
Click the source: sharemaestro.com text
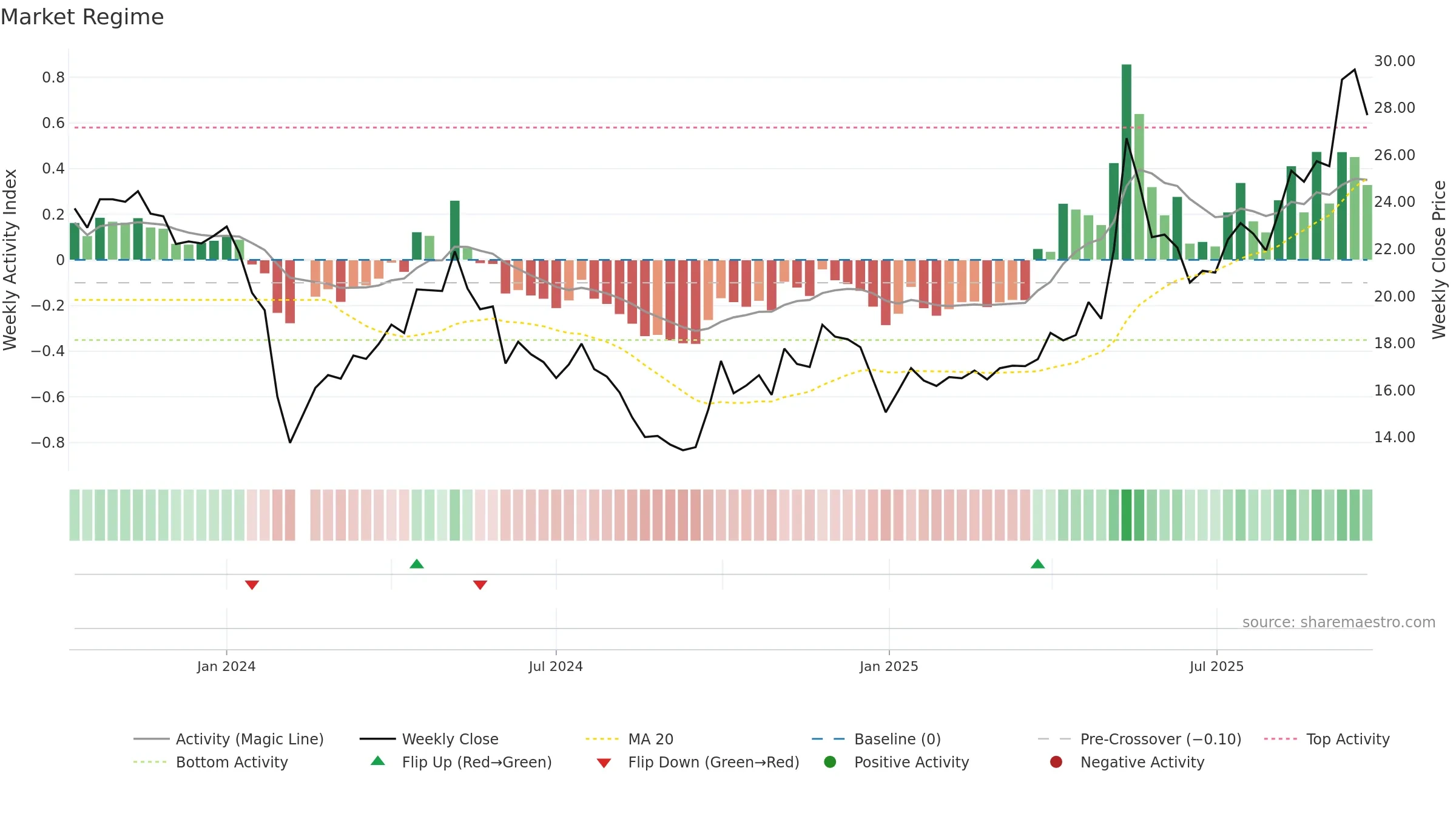(x=1339, y=622)
